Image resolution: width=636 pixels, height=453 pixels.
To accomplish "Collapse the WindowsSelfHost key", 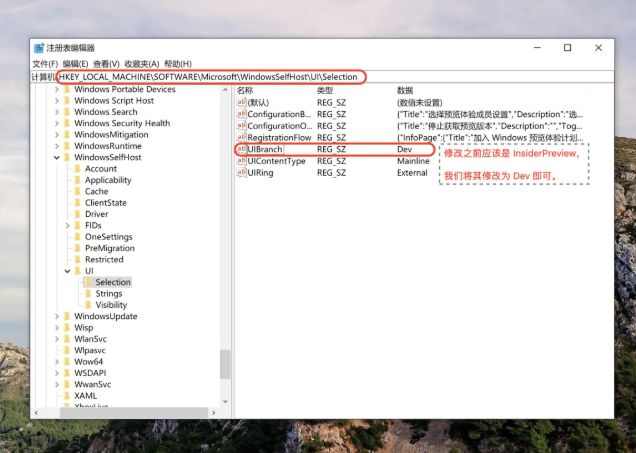I will coord(57,157).
